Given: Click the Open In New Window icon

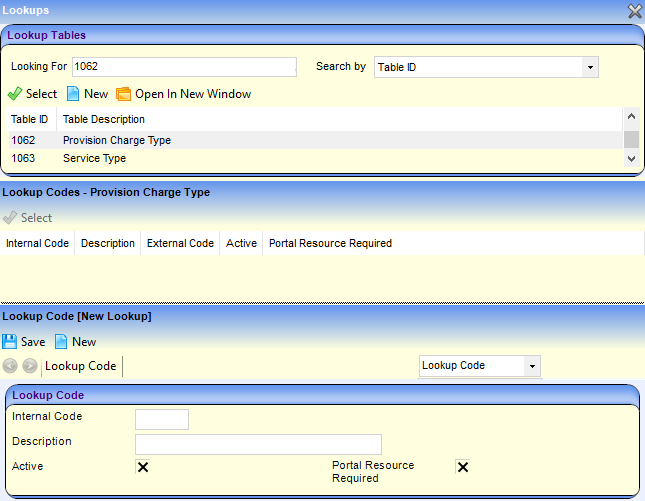Looking at the screenshot, I should pos(124,94).
